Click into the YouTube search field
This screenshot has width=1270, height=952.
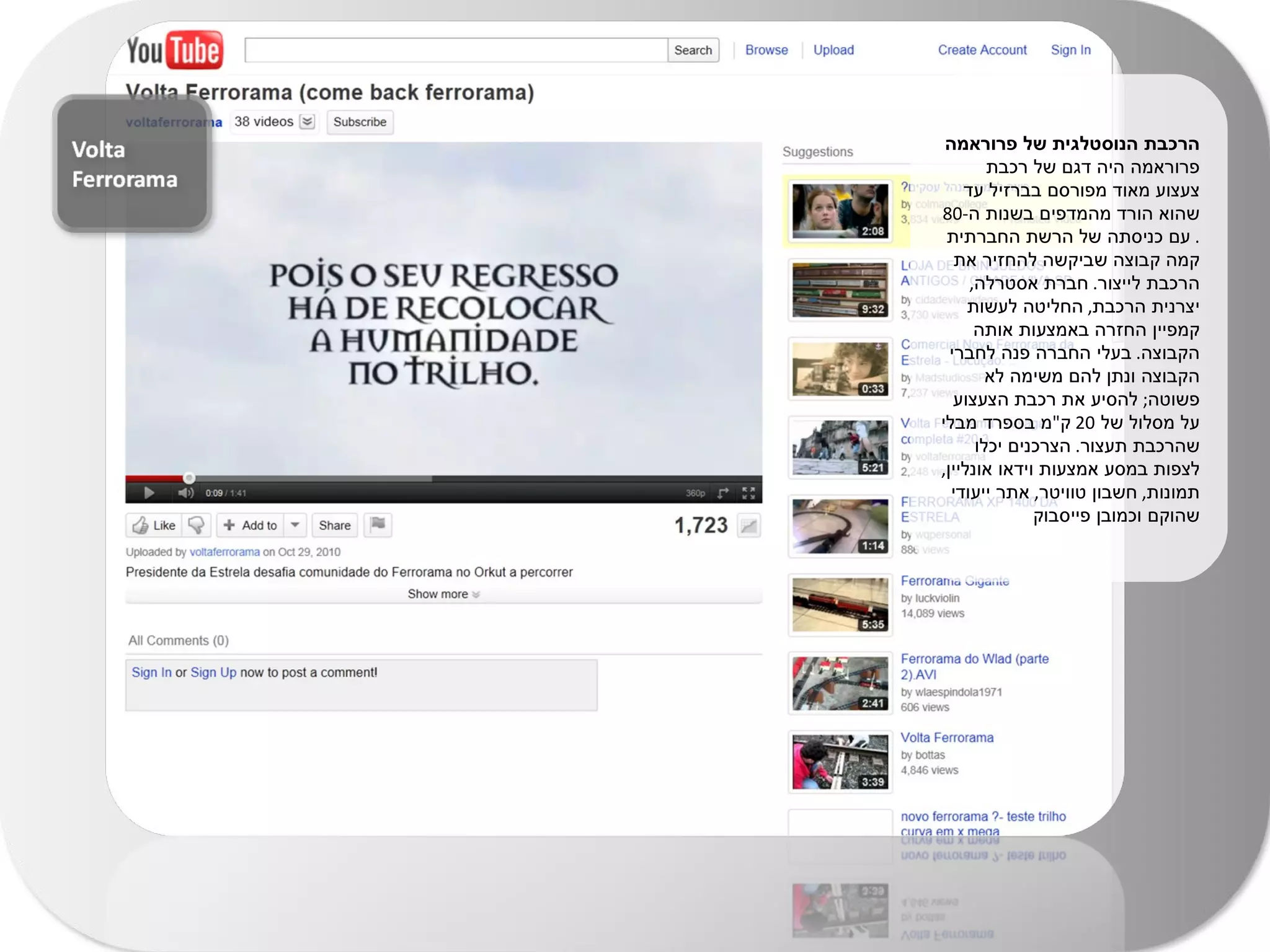[456, 50]
